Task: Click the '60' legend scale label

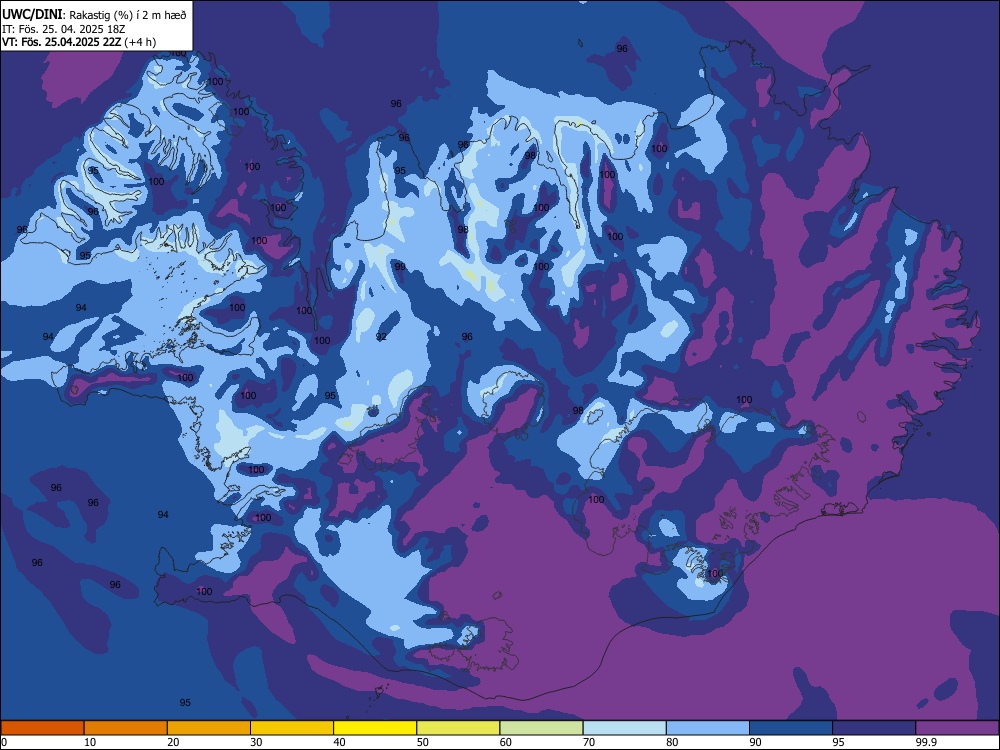Action: click(506, 742)
